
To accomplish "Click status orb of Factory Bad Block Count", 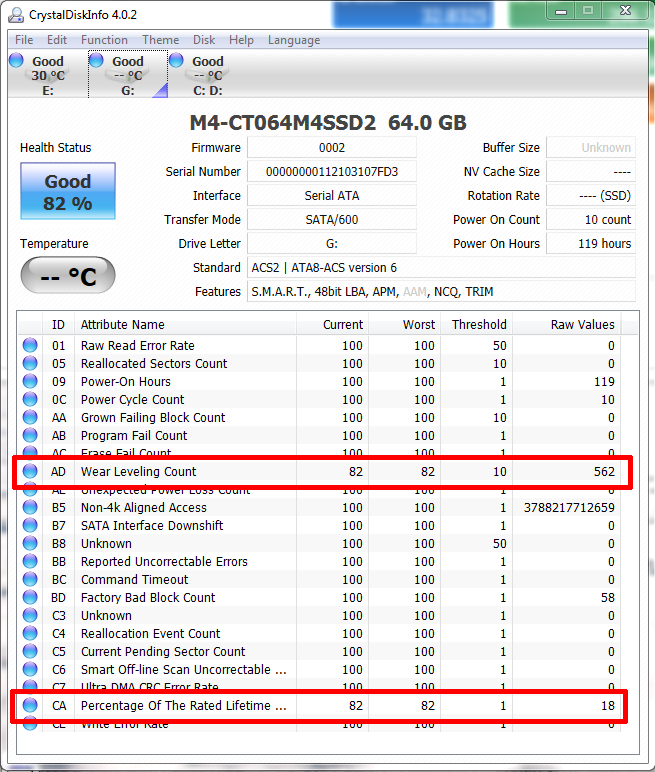I will (x=30, y=597).
